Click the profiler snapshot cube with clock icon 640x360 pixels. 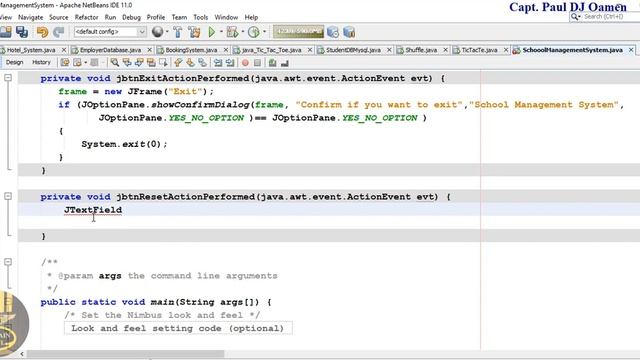(333, 32)
